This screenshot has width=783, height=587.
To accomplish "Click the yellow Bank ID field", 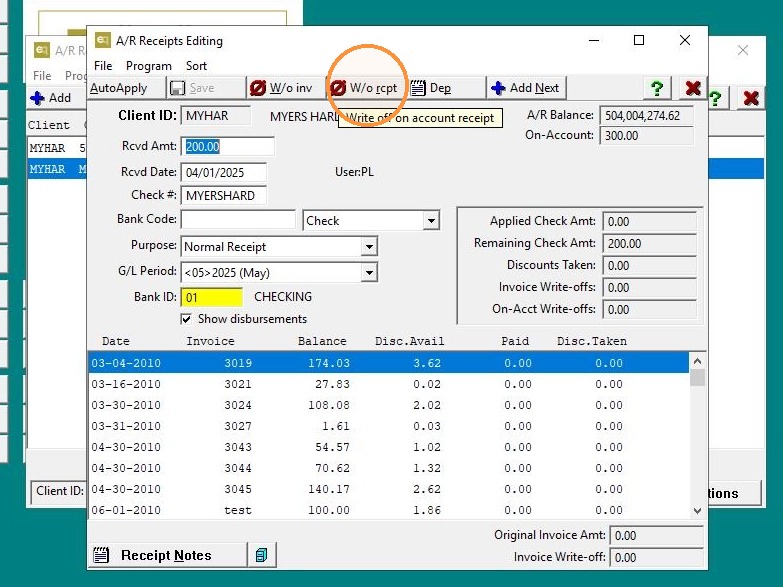I will [212, 297].
